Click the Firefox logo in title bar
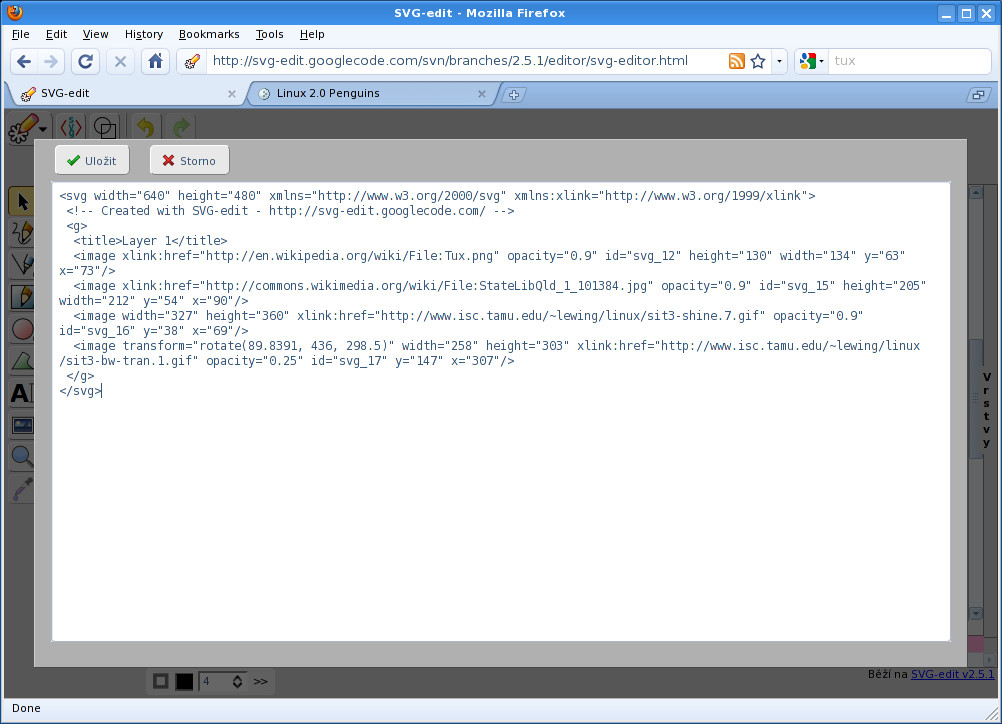Viewport: 1002px width, 724px height. [14, 12]
